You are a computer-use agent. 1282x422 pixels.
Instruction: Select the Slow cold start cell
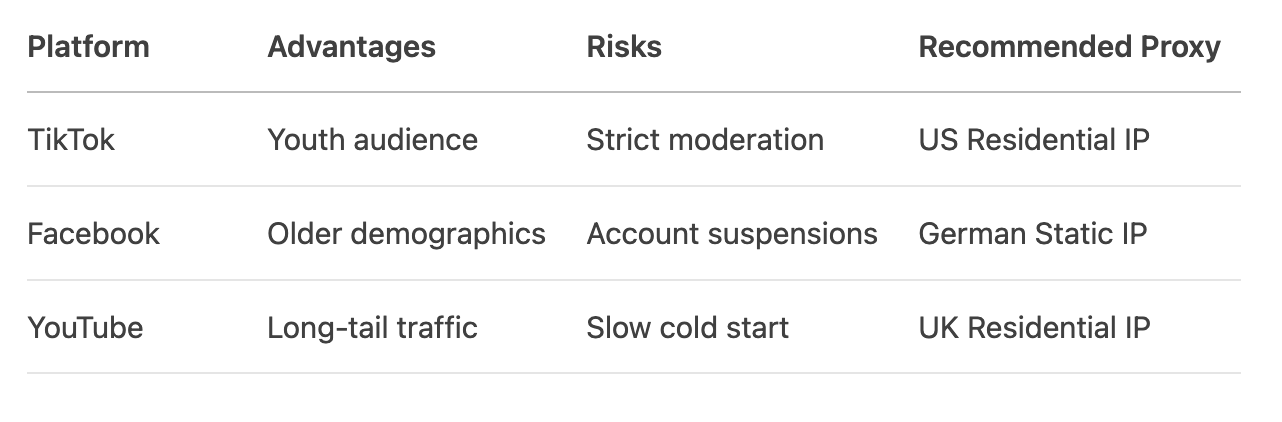click(688, 328)
